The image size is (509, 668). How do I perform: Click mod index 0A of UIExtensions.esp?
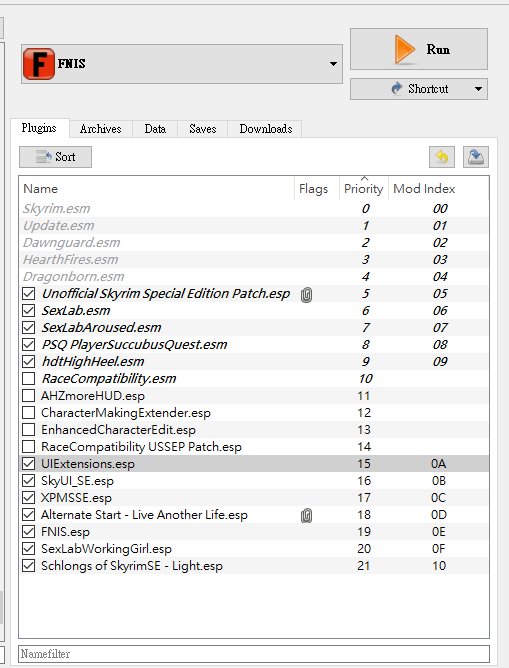[x=438, y=464]
